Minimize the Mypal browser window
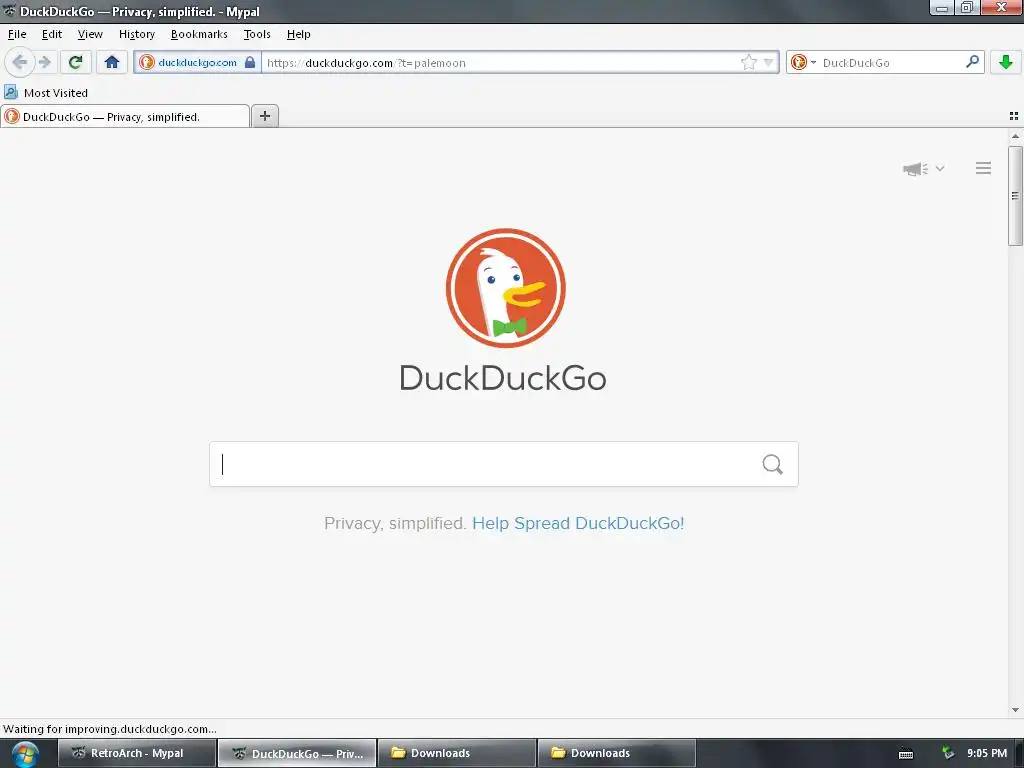 942,8
